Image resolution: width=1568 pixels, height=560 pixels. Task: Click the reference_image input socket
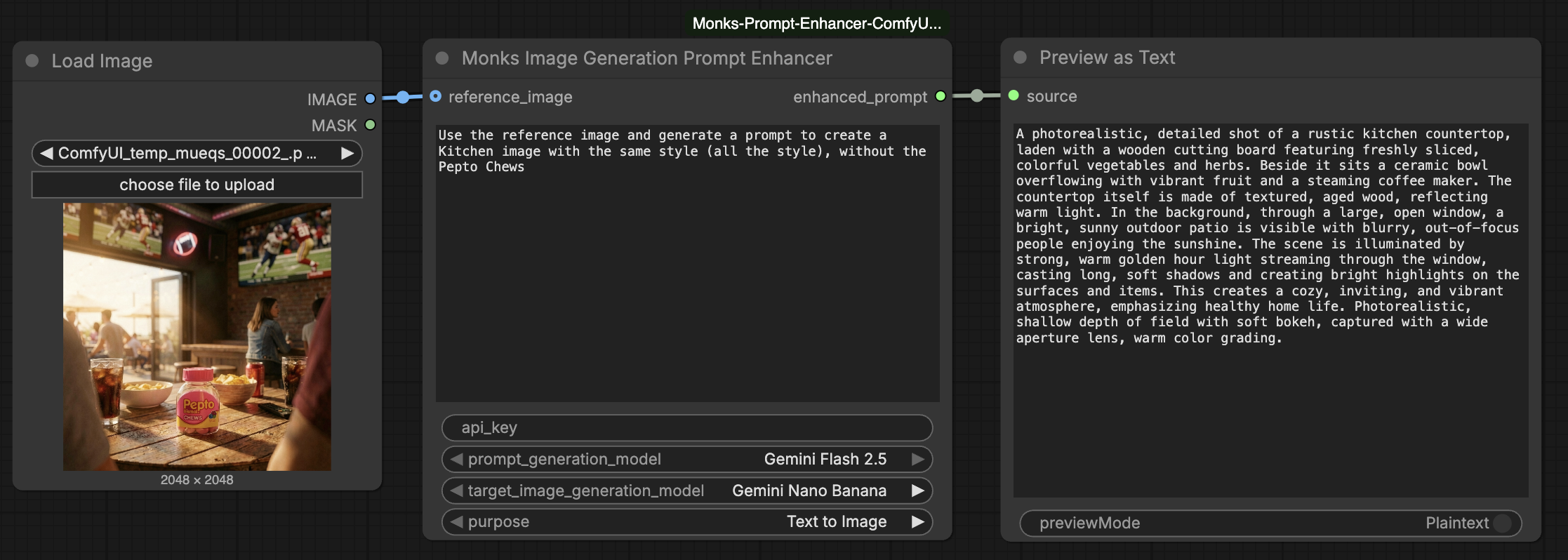click(x=436, y=96)
